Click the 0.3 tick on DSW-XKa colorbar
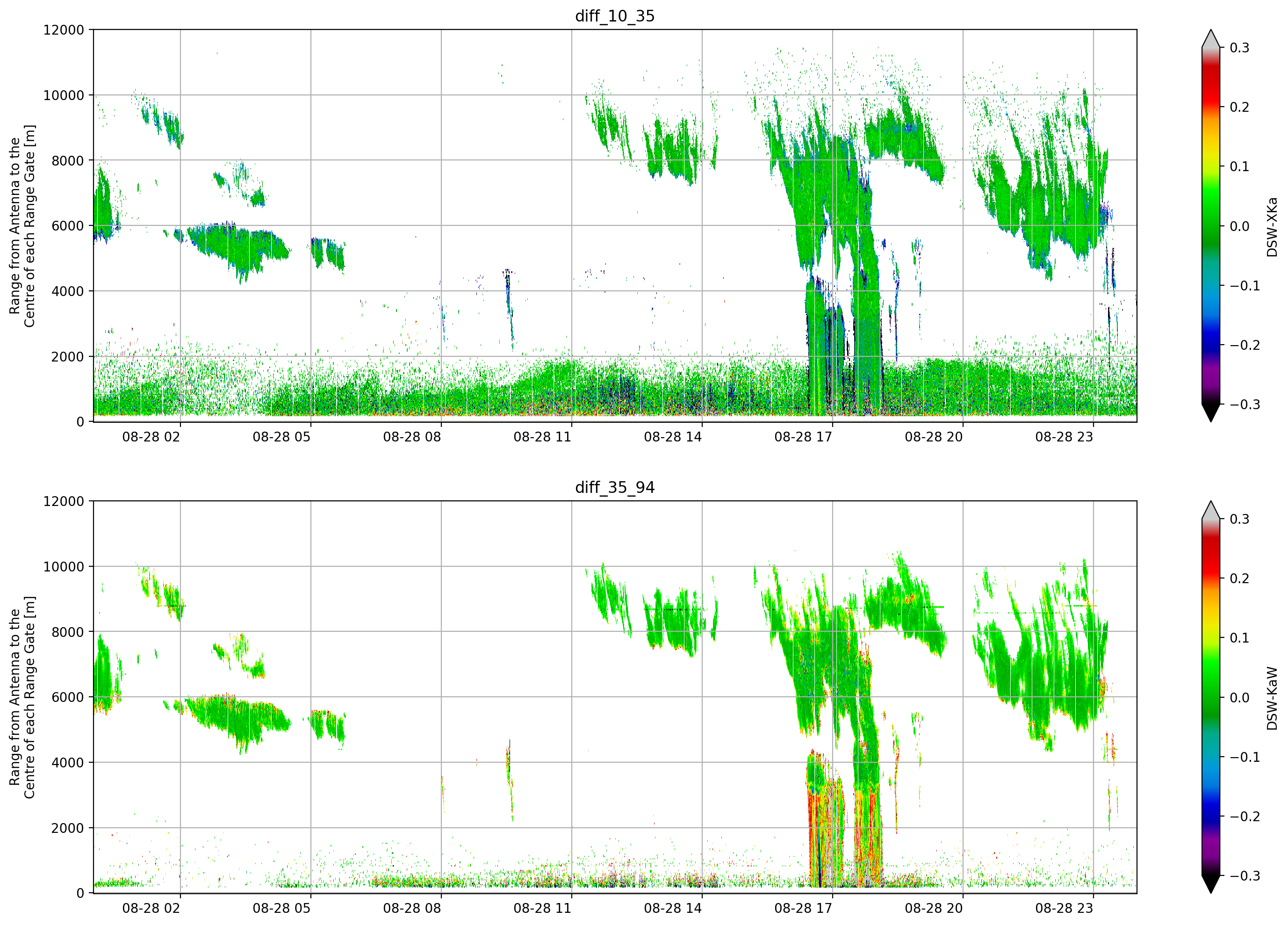This screenshot has width=1288, height=925. 1240,48
